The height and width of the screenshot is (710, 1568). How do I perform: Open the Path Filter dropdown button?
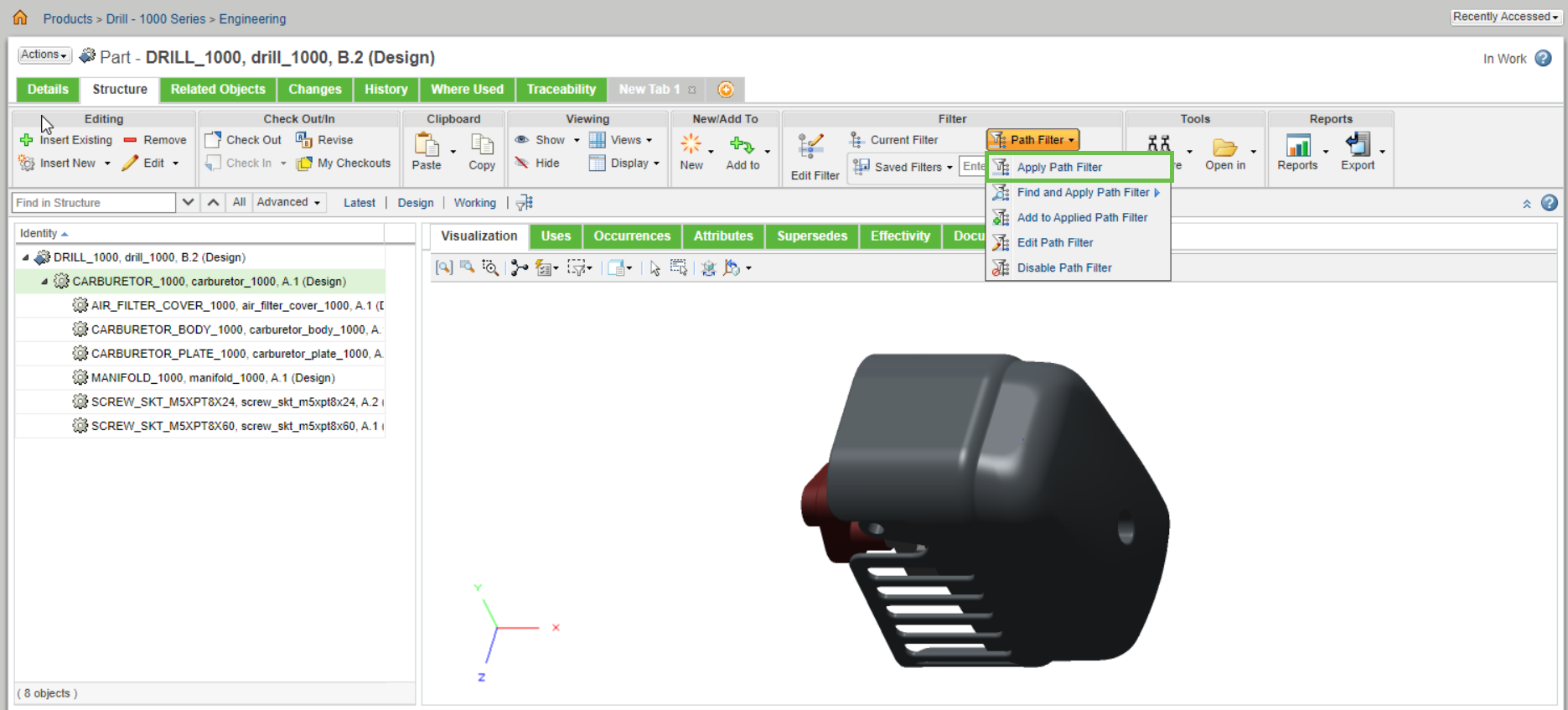[1033, 140]
